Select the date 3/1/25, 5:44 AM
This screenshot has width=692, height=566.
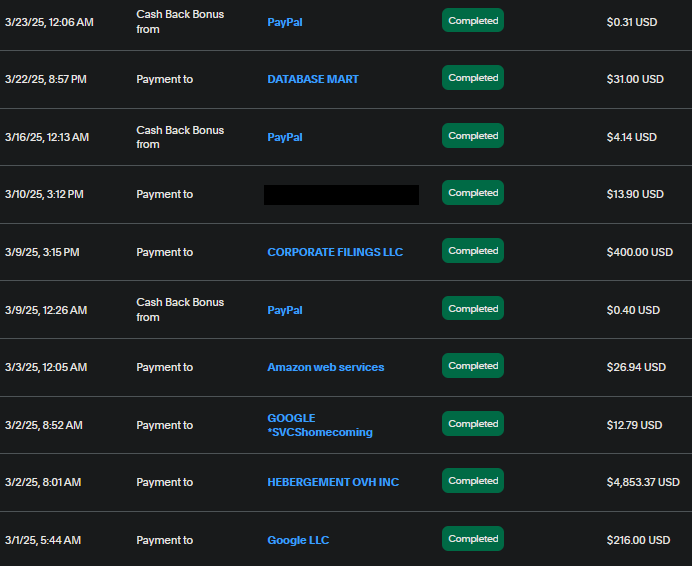(x=43, y=540)
